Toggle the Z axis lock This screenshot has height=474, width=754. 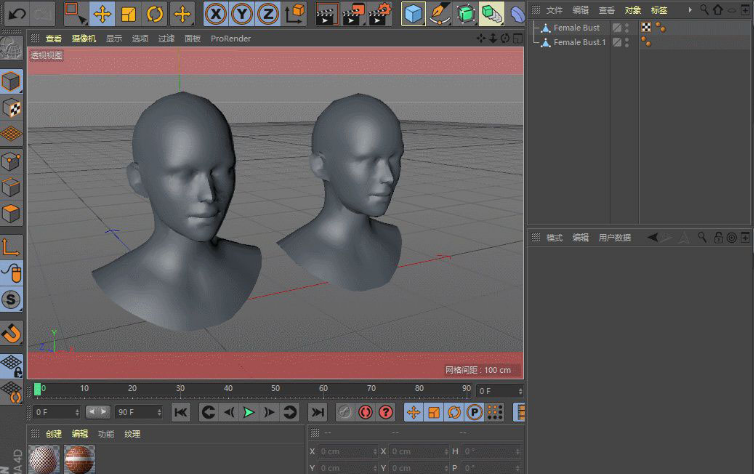267,14
